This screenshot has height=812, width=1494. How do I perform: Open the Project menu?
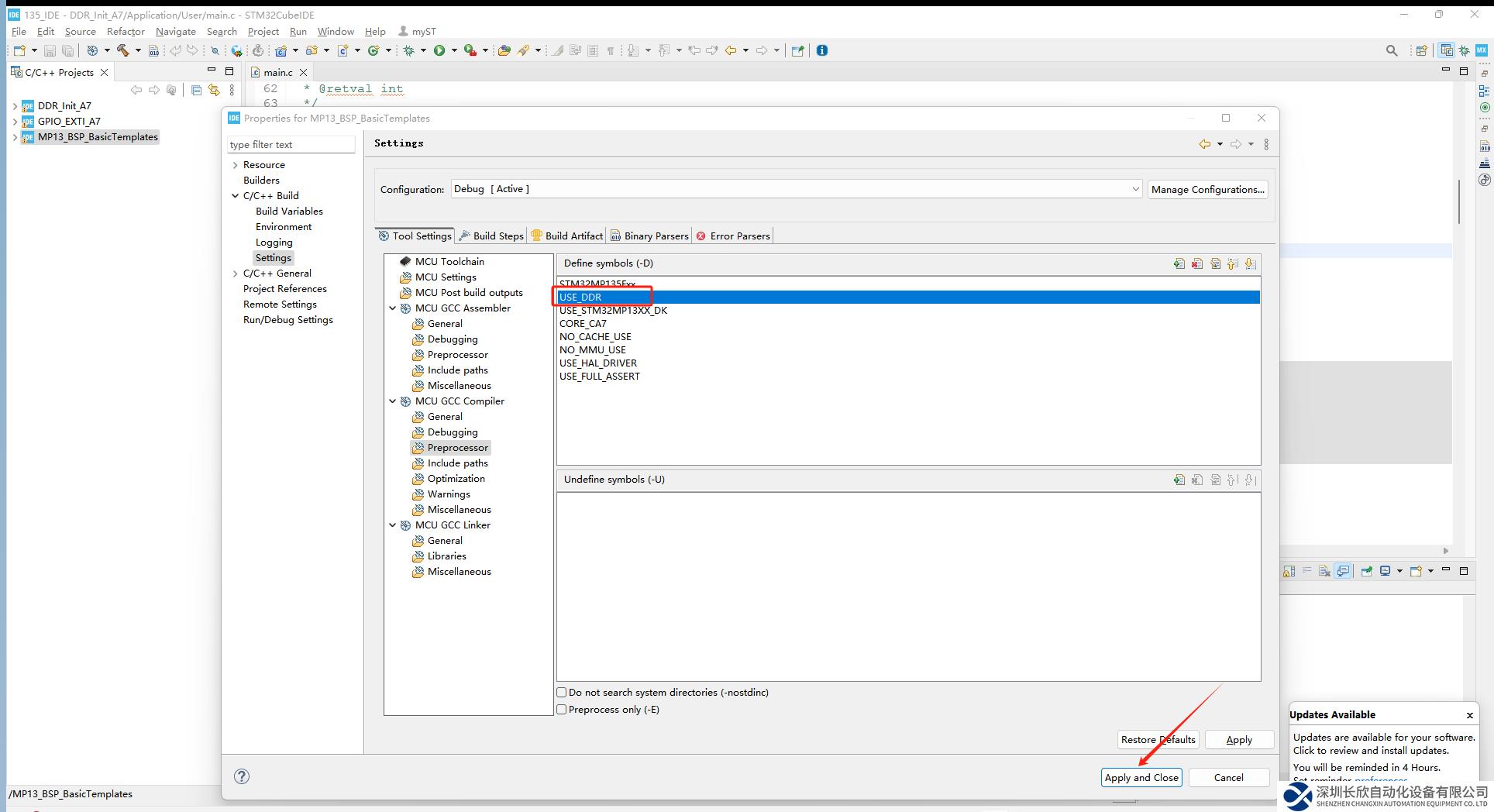pyautogui.click(x=263, y=31)
